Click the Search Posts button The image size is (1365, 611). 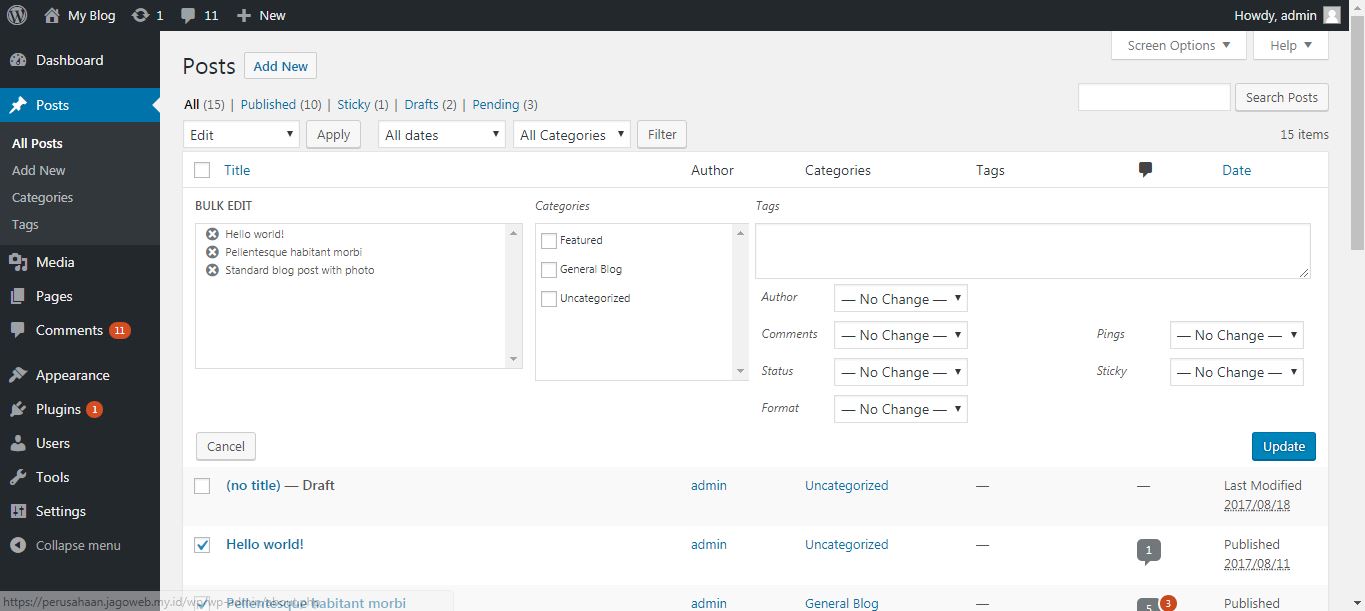tap(1282, 97)
